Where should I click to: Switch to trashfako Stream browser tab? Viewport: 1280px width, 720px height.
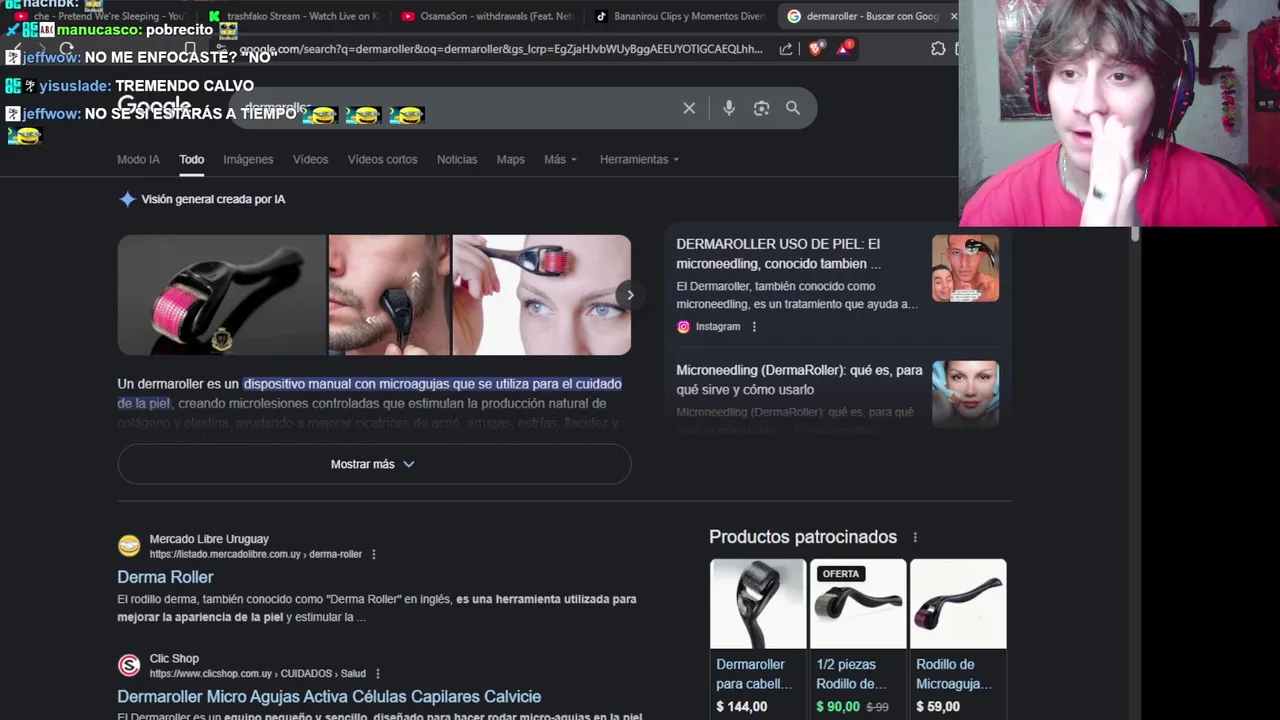(x=294, y=16)
